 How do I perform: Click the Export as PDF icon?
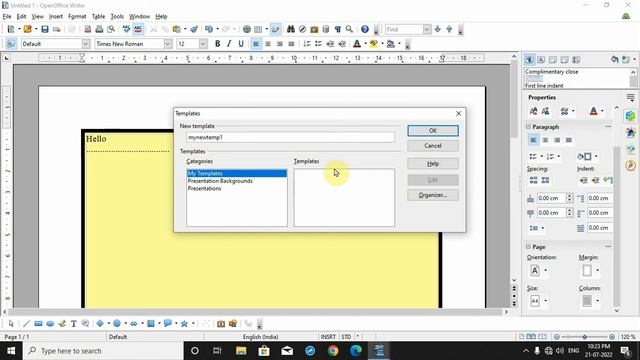(88, 29)
